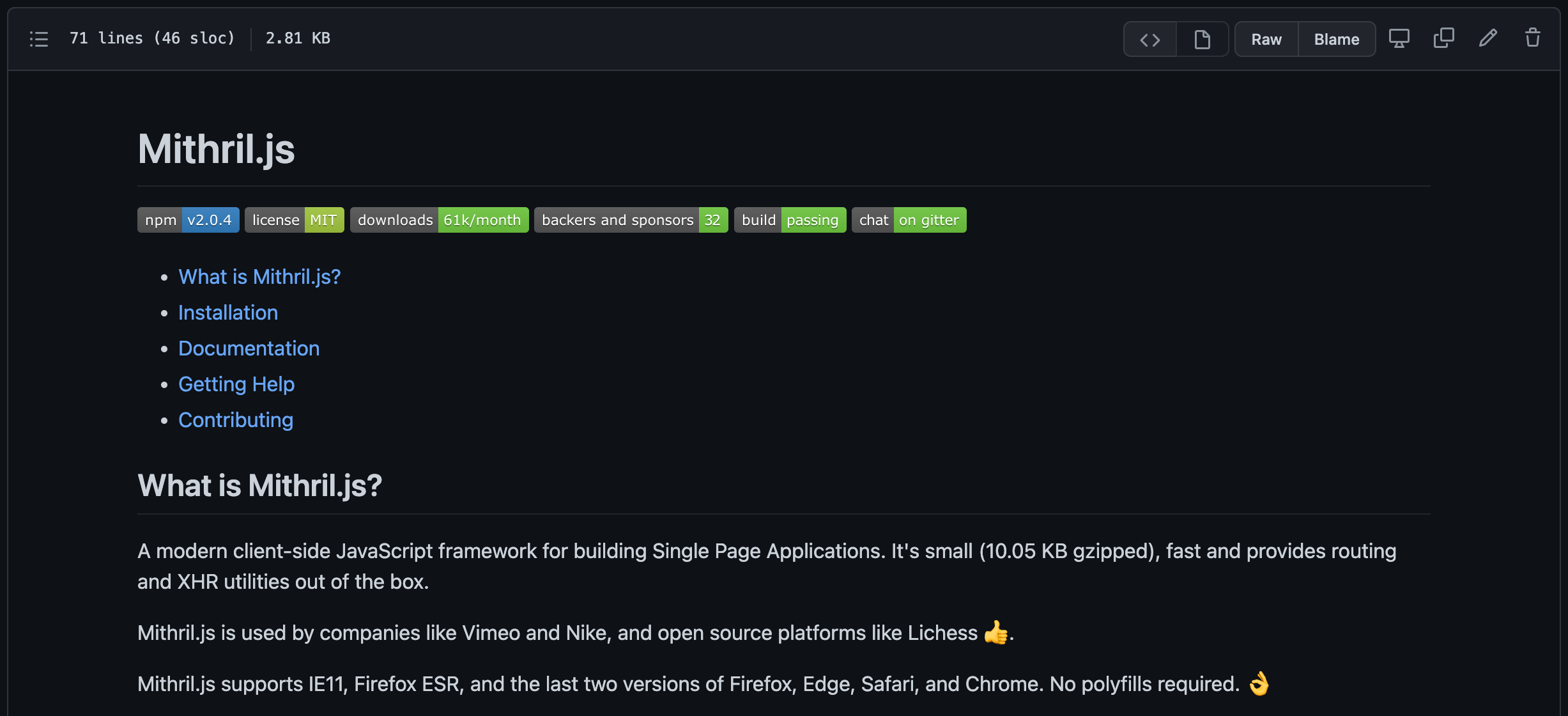1568x716 pixels.
Task: Follow the "What is Mithril.js?" link
Action: [259, 276]
